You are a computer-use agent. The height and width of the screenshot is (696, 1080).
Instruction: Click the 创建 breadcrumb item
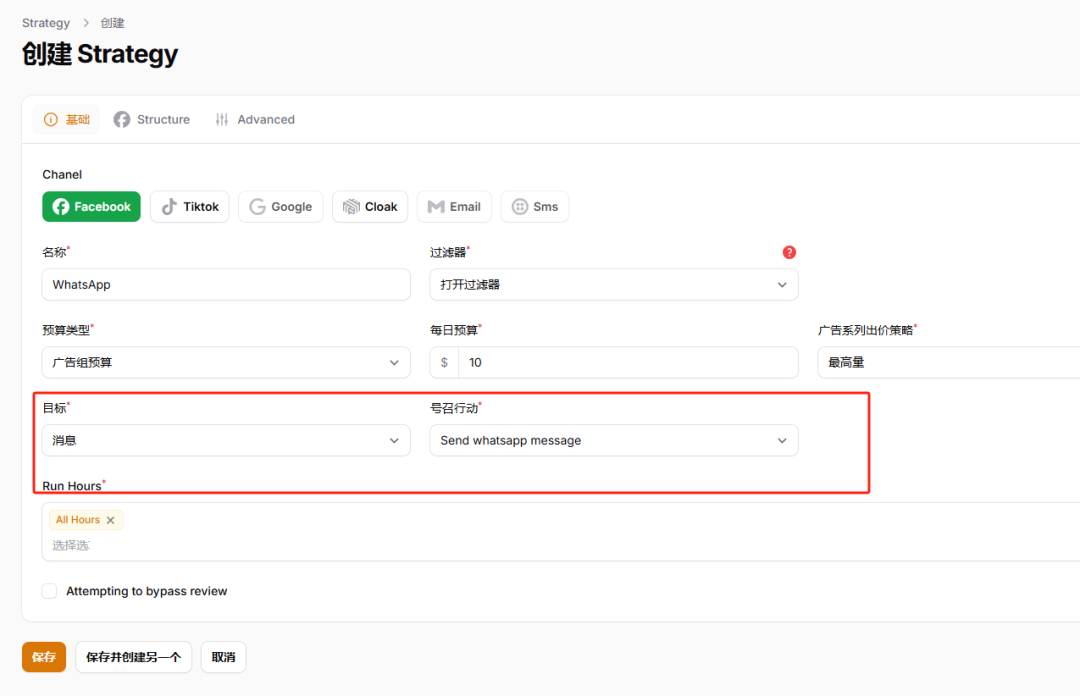112,23
